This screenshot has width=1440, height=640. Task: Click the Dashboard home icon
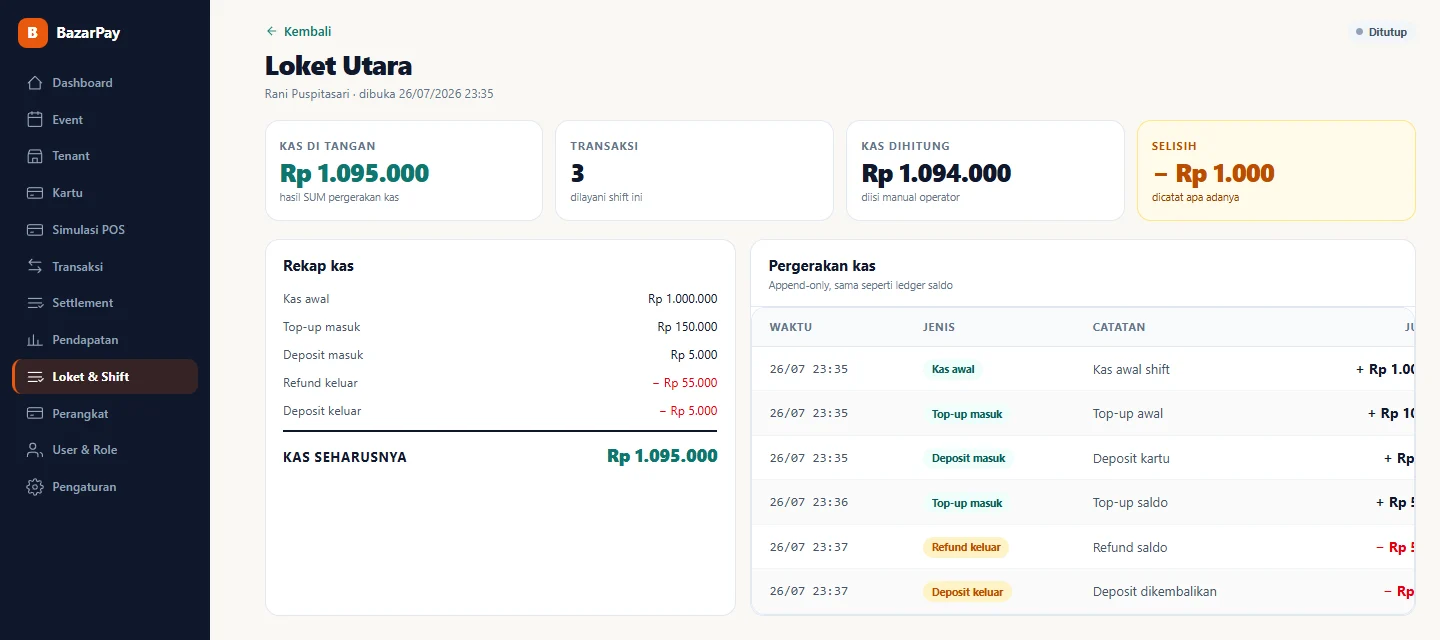(35, 83)
